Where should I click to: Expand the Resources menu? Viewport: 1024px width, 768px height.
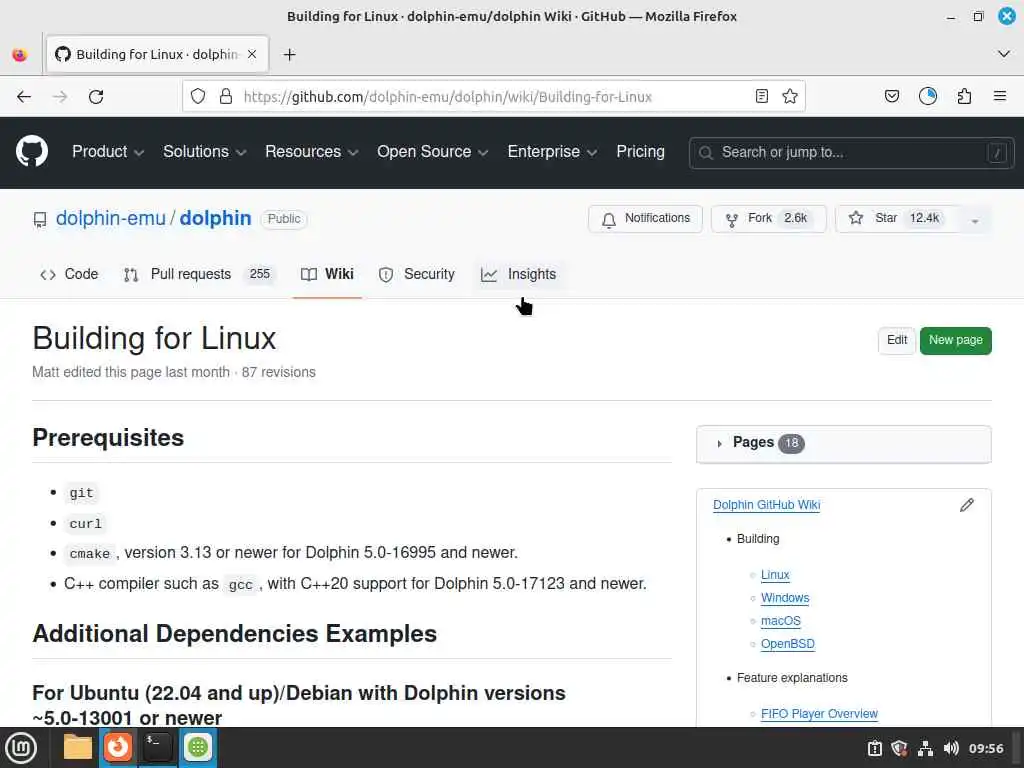pyautogui.click(x=312, y=152)
